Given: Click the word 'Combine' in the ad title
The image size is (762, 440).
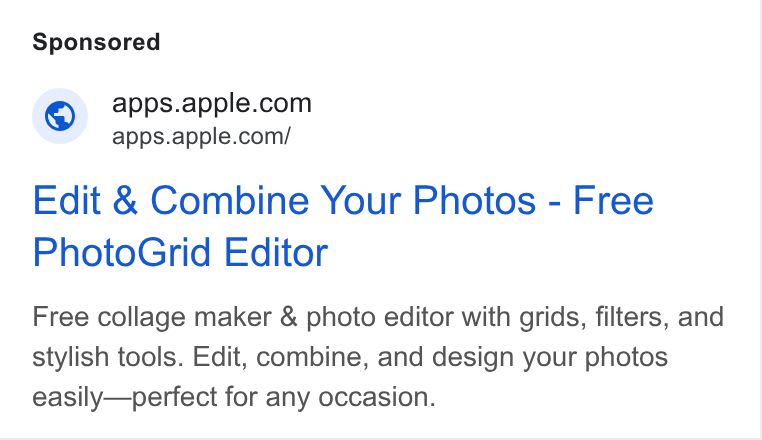Looking at the screenshot, I should [x=229, y=200].
